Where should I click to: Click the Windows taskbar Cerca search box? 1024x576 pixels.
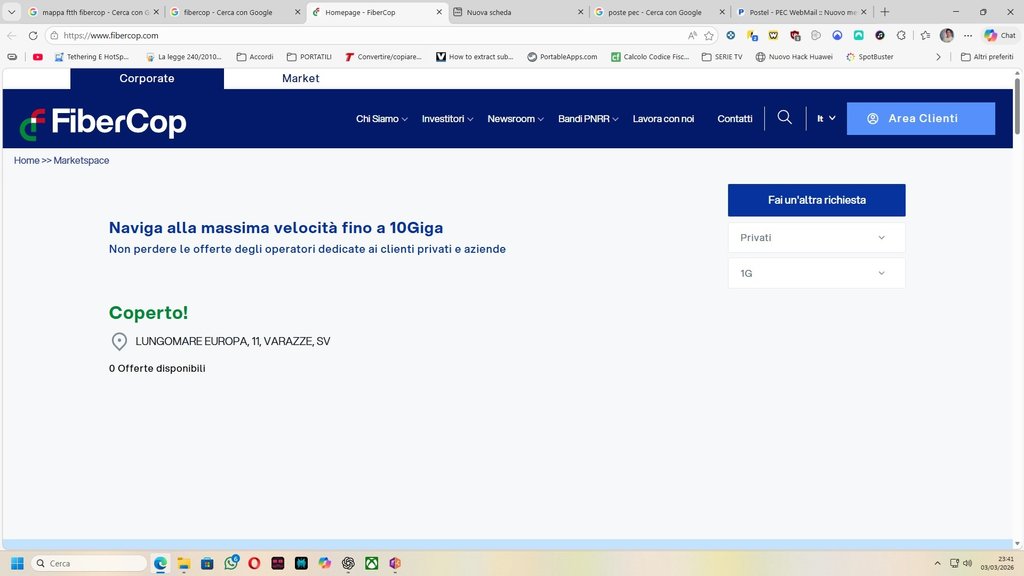tap(89, 563)
